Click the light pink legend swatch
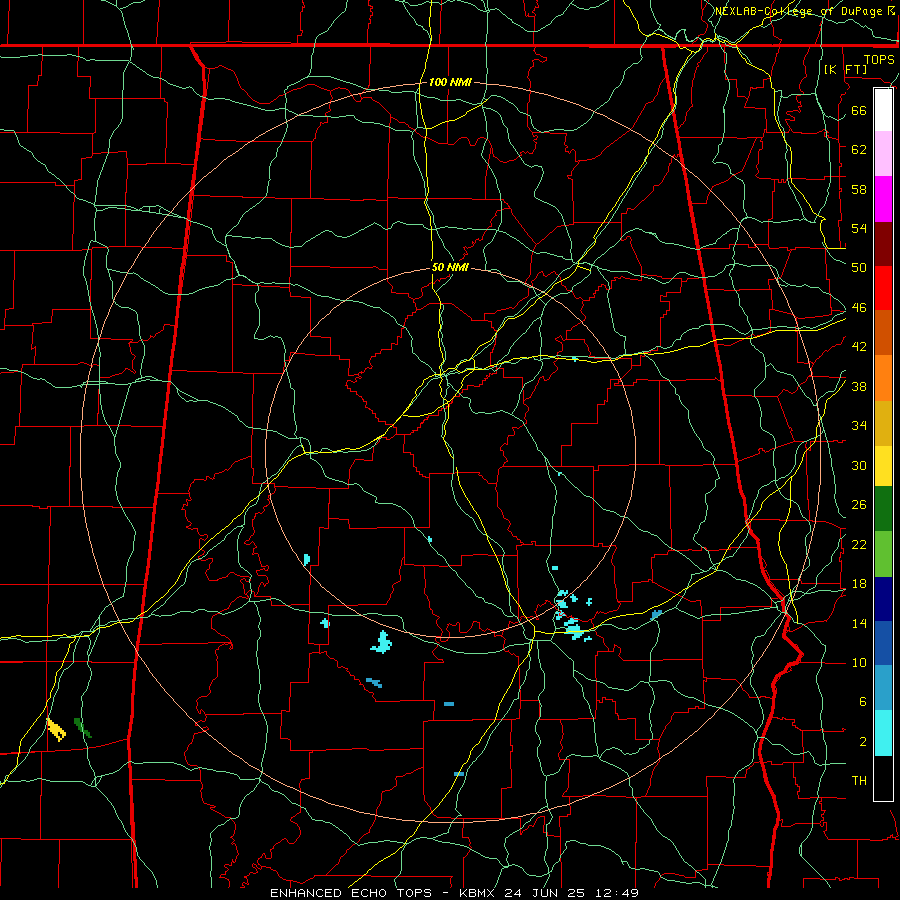 click(x=883, y=154)
